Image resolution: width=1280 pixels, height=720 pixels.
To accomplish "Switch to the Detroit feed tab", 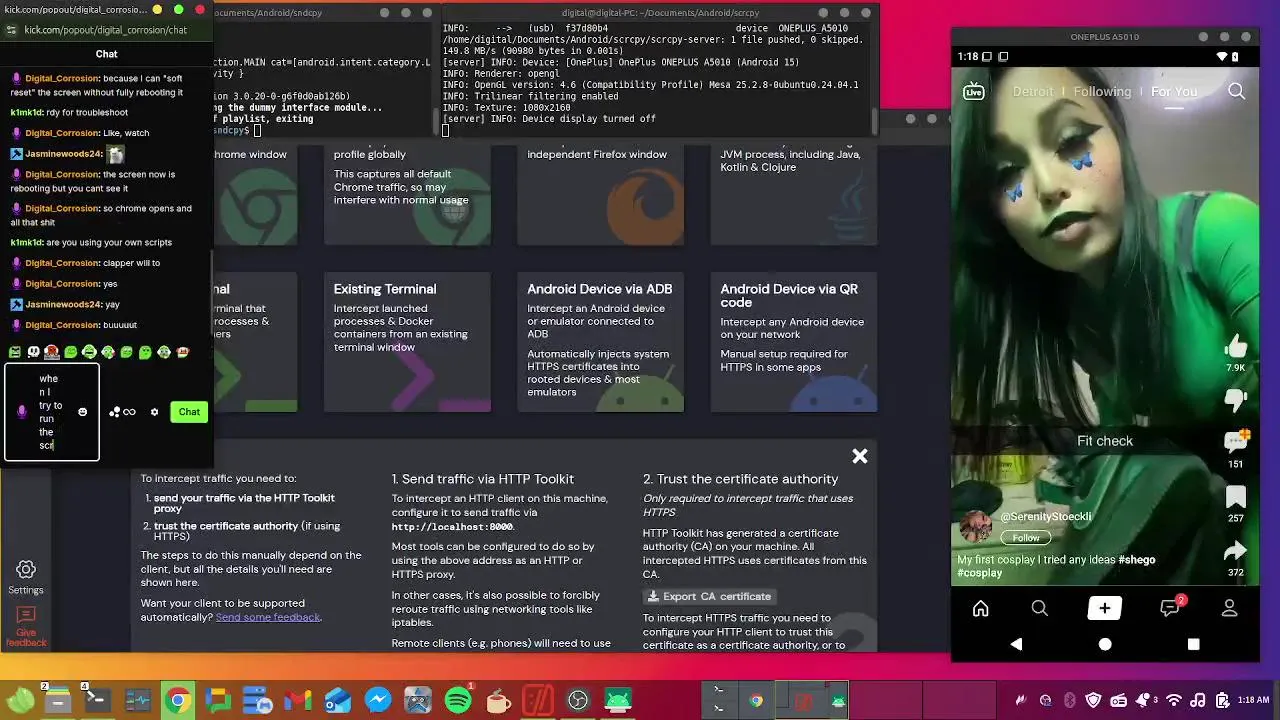I will (1033, 92).
